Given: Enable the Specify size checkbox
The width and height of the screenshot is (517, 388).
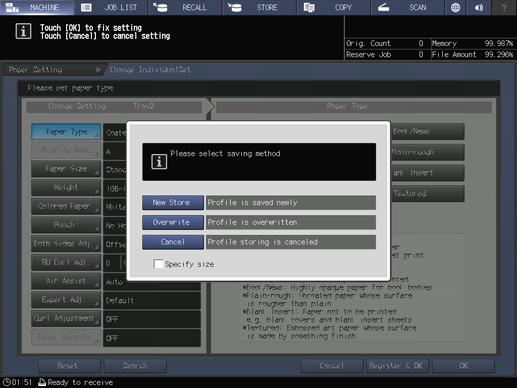Looking at the screenshot, I should point(158,264).
